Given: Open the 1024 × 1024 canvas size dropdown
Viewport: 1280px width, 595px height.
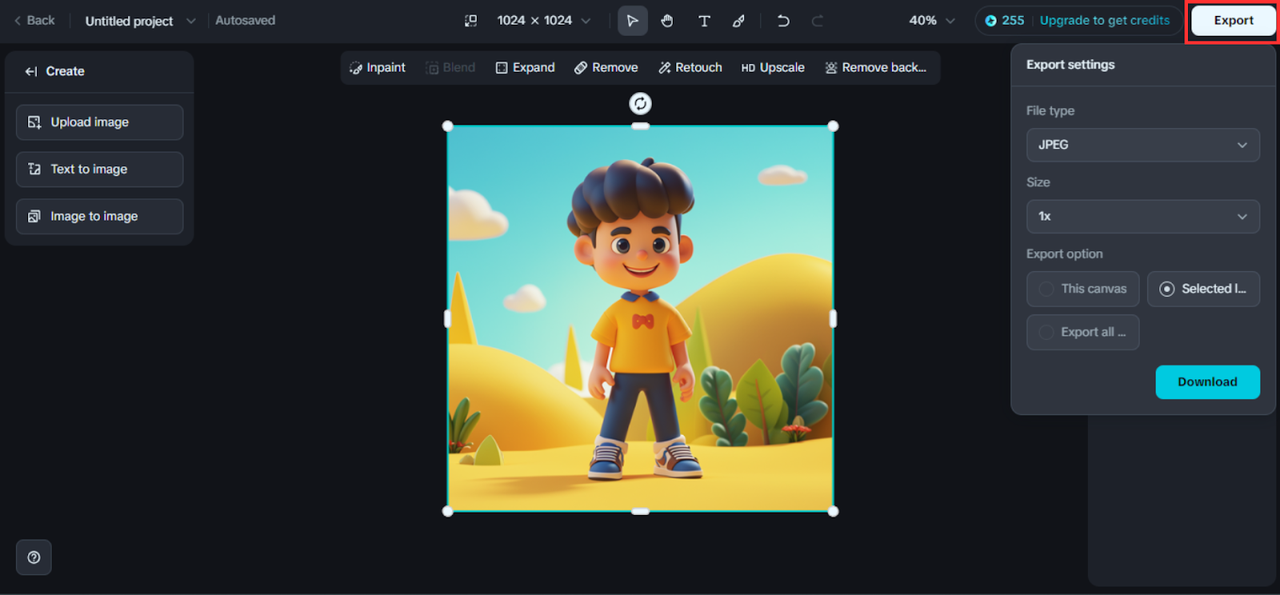Looking at the screenshot, I should coord(544,20).
